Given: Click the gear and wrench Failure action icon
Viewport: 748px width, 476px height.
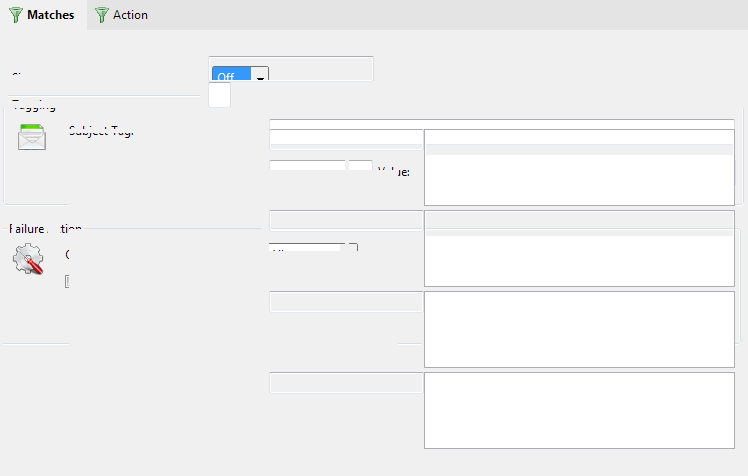Looking at the screenshot, I should pos(28,259).
